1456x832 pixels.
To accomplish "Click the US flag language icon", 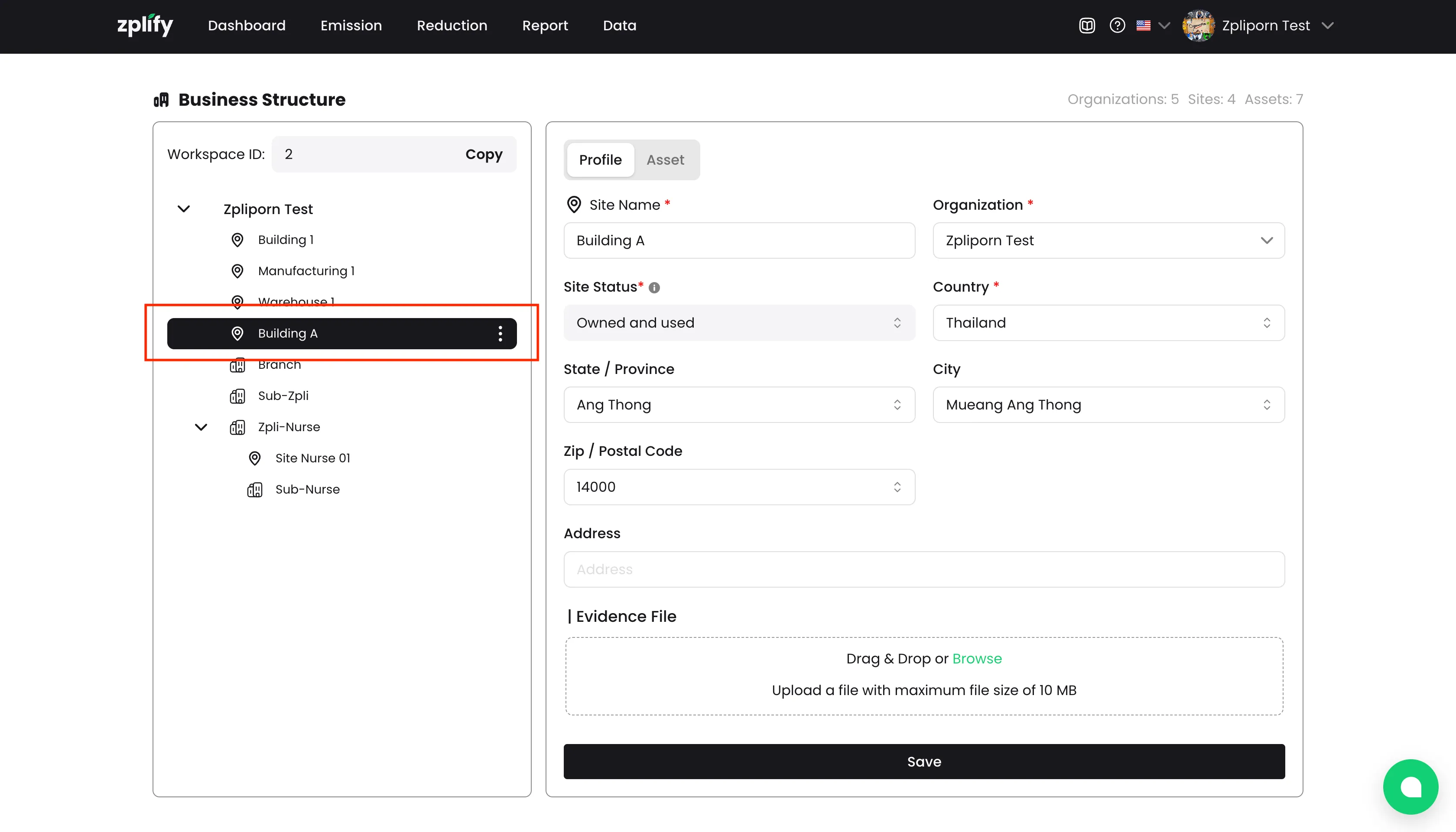I will click(1144, 26).
